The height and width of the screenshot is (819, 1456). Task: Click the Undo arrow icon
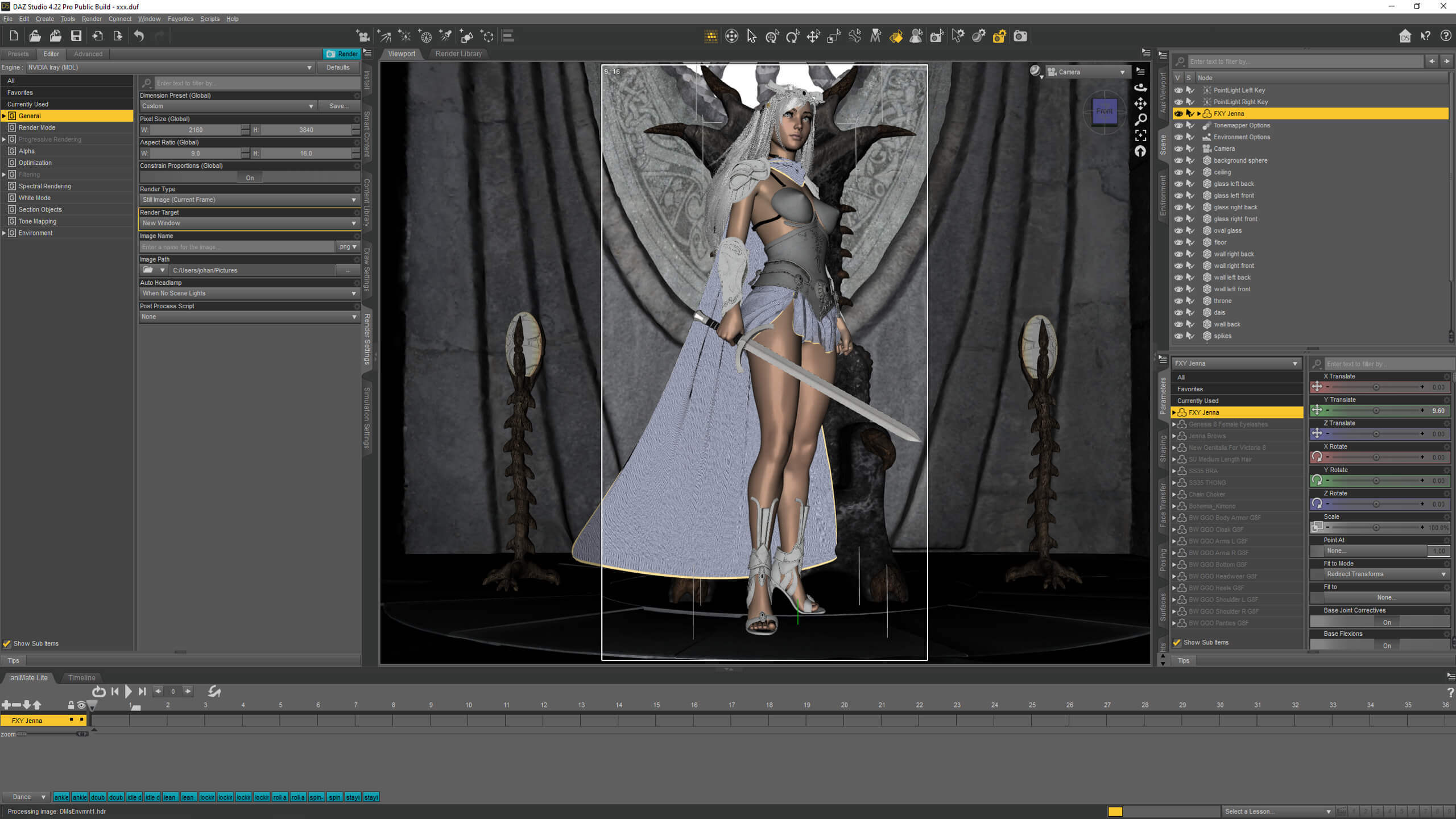(x=139, y=36)
